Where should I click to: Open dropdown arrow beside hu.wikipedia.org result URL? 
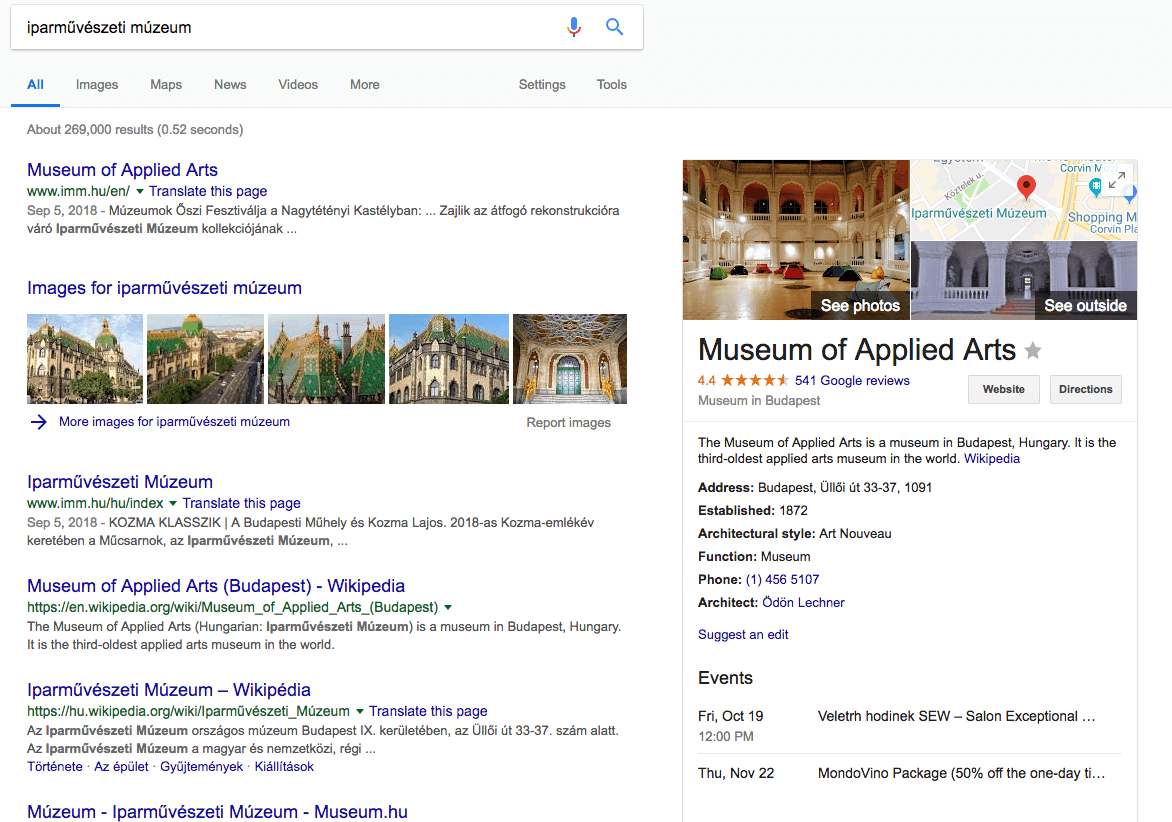tap(360, 711)
